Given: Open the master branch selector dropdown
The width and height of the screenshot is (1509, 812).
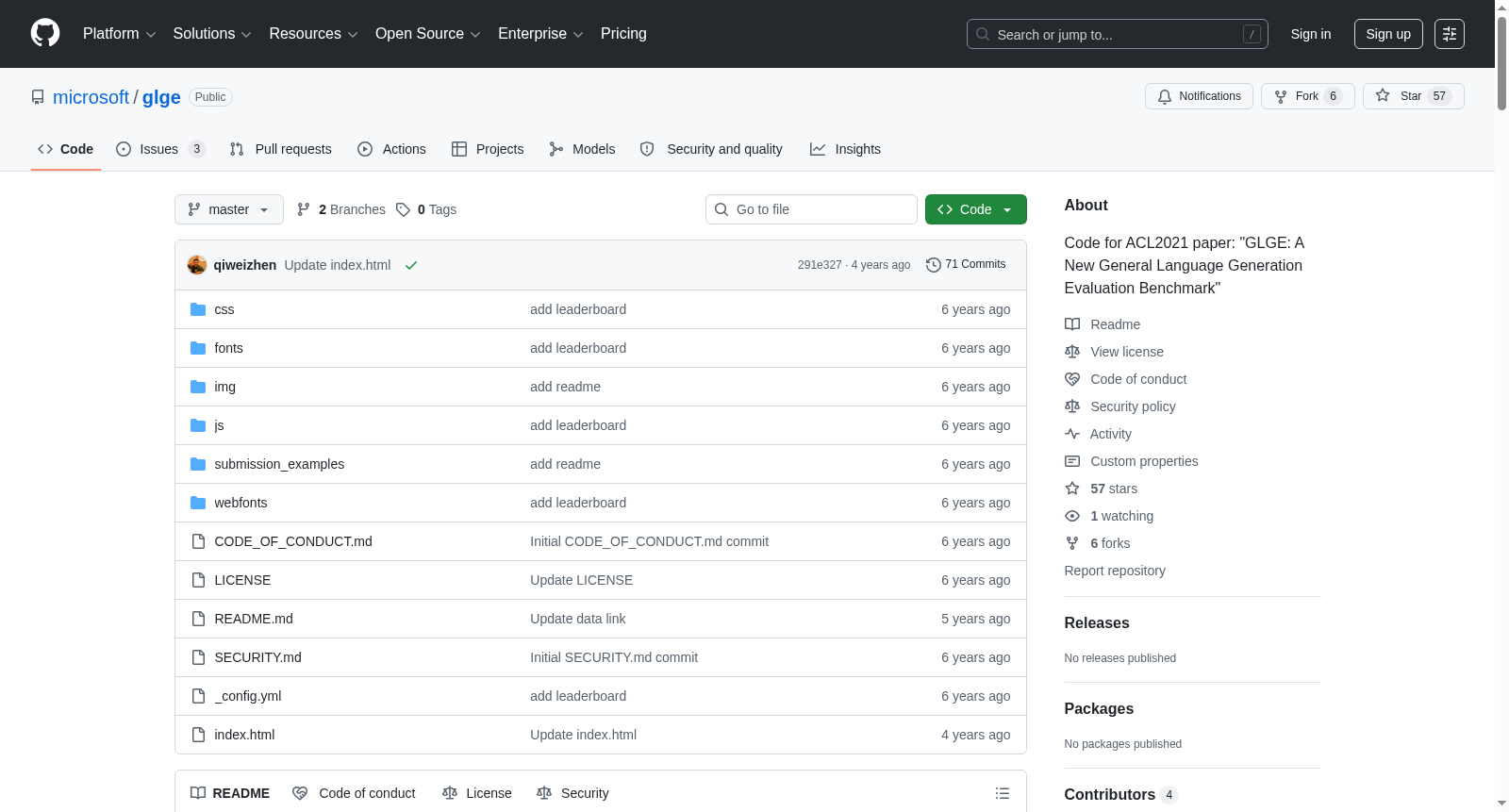Looking at the screenshot, I should pos(229,209).
